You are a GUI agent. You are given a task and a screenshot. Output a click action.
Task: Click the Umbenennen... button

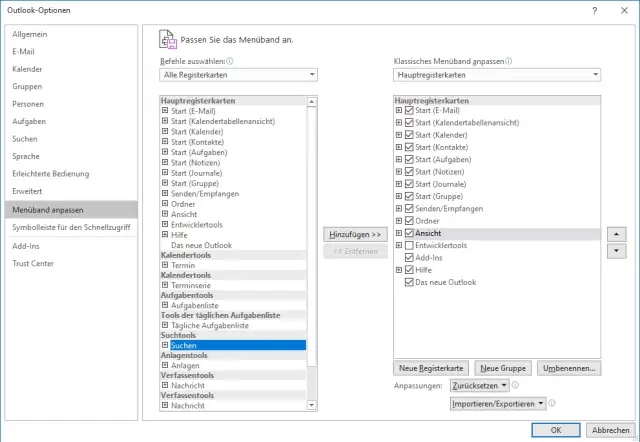[569, 368]
